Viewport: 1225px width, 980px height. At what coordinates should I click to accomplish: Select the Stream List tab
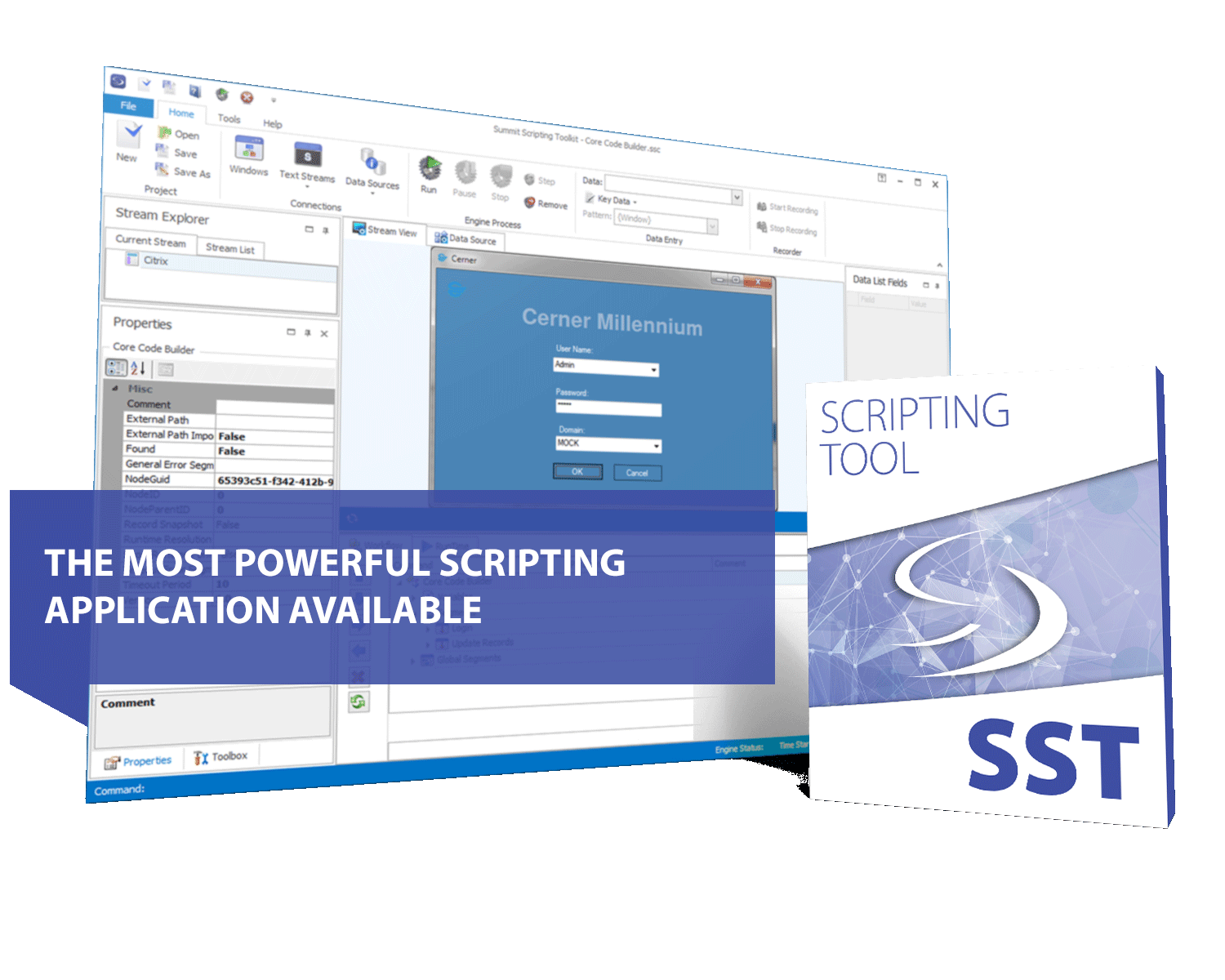coord(230,248)
